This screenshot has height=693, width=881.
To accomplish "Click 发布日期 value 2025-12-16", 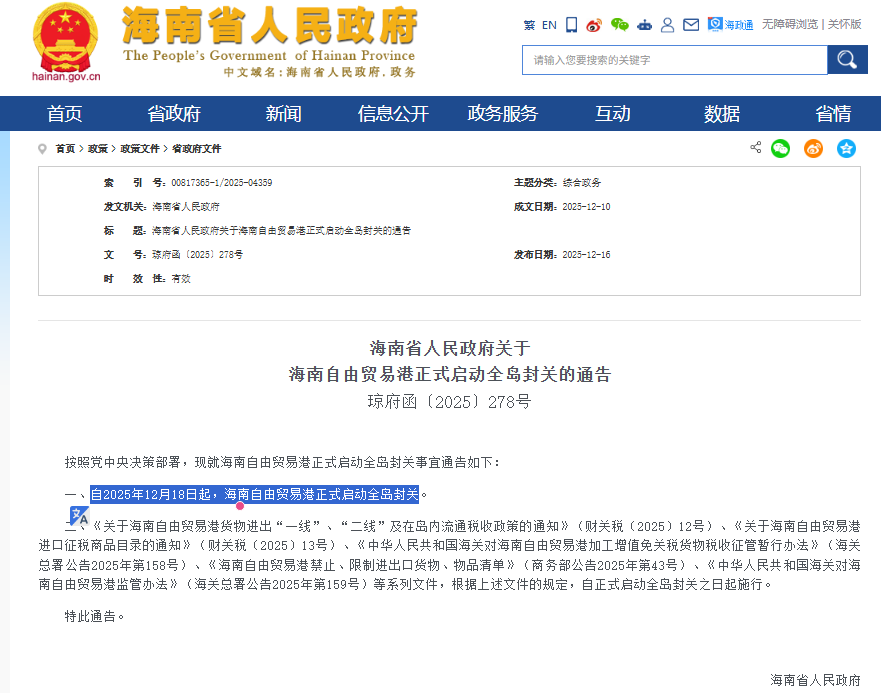I will tap(586, 255).
